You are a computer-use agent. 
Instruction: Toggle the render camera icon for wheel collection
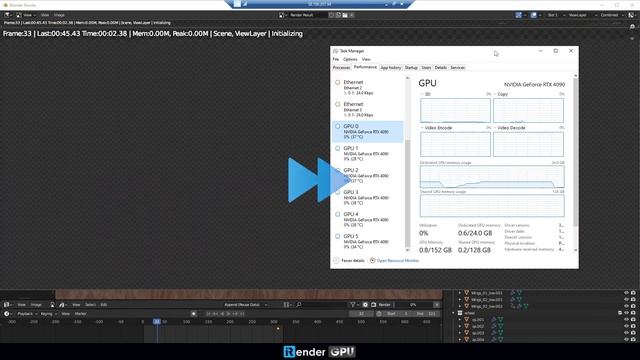click(633, 313)
